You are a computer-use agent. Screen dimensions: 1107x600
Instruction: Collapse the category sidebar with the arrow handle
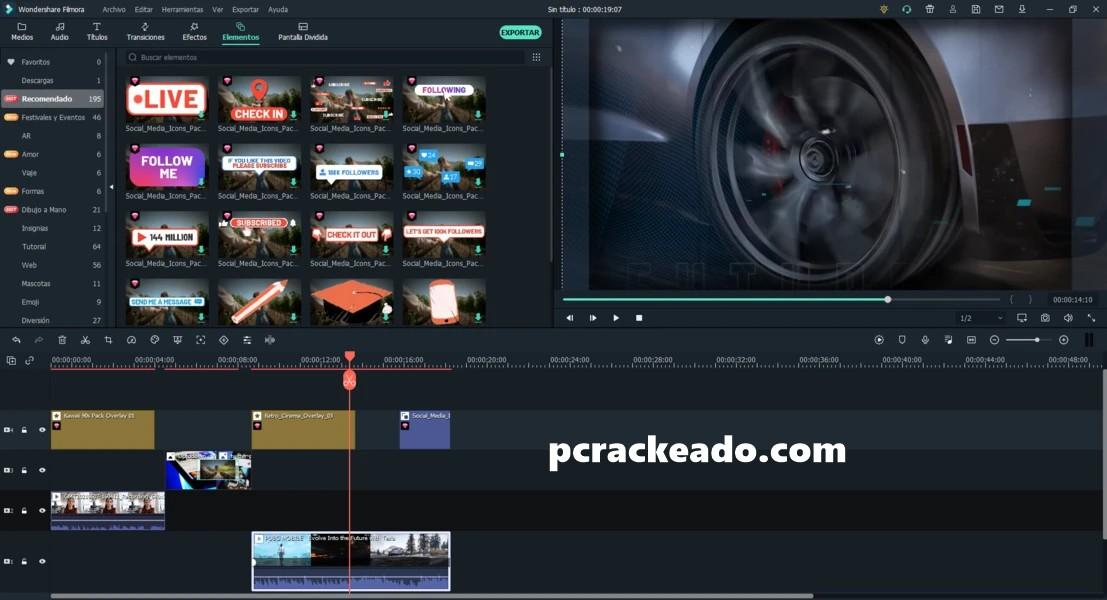pyautogui.click(x=111, y=187)
